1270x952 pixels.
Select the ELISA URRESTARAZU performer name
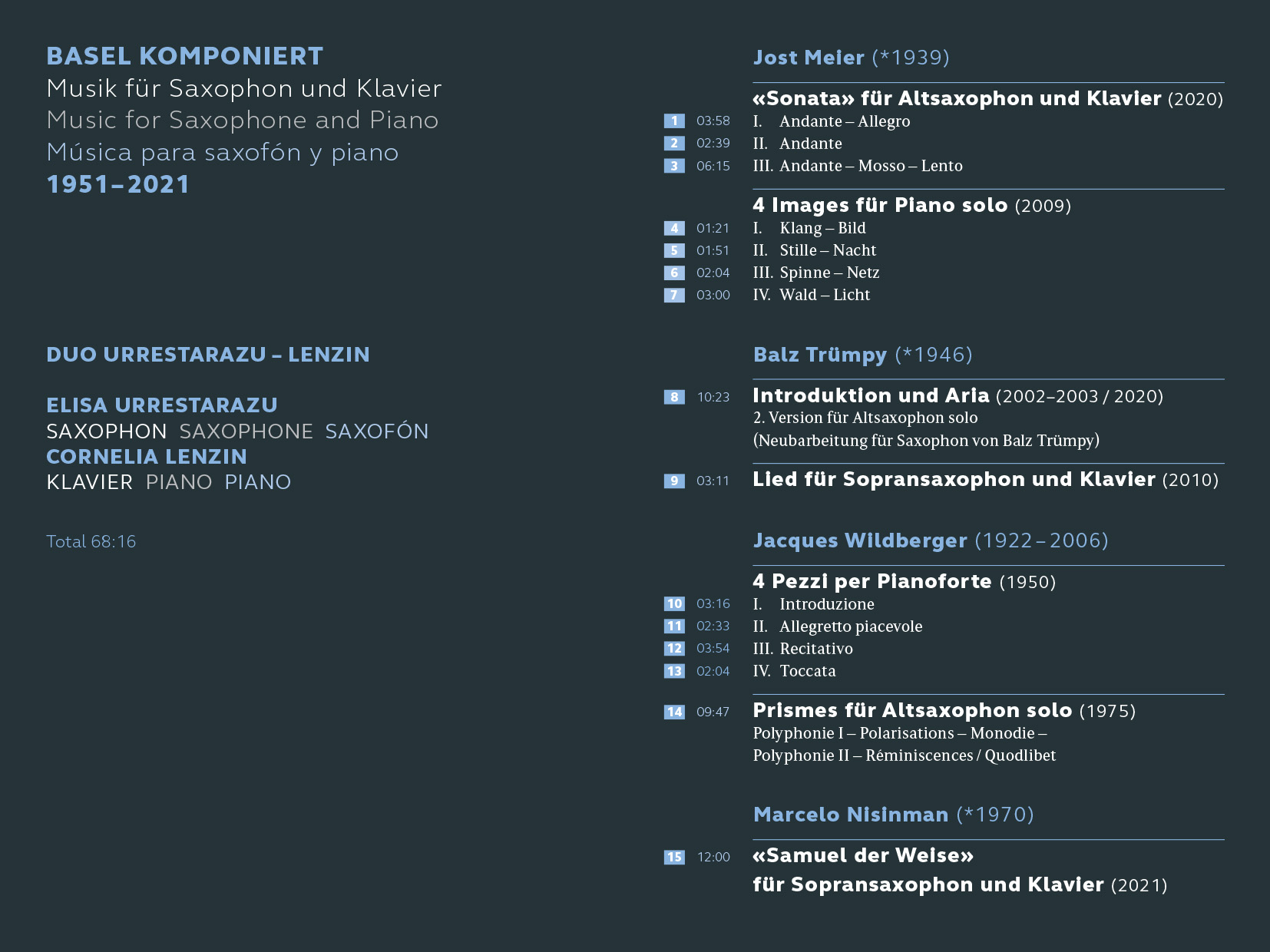pyautogui.click(x=162, y=405)
